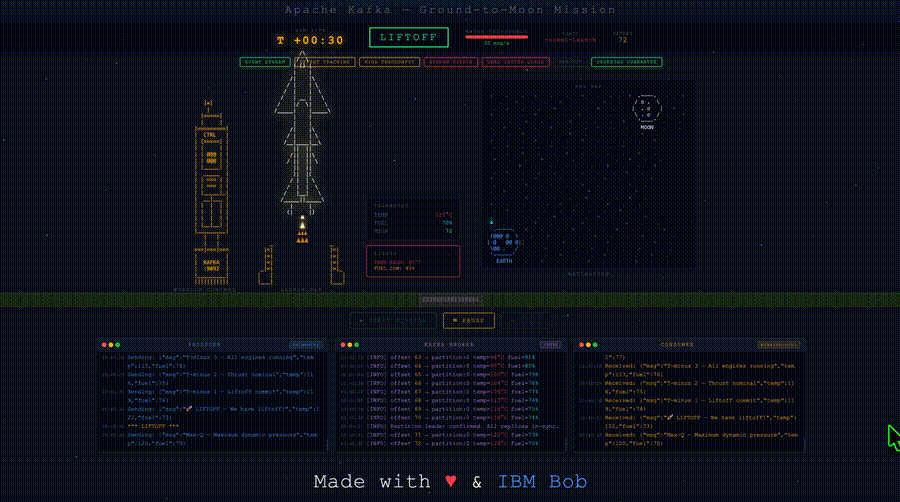Click the 'Partition leader confirmed' broker log line
The image size is (900, 502).
pos(449,426)
